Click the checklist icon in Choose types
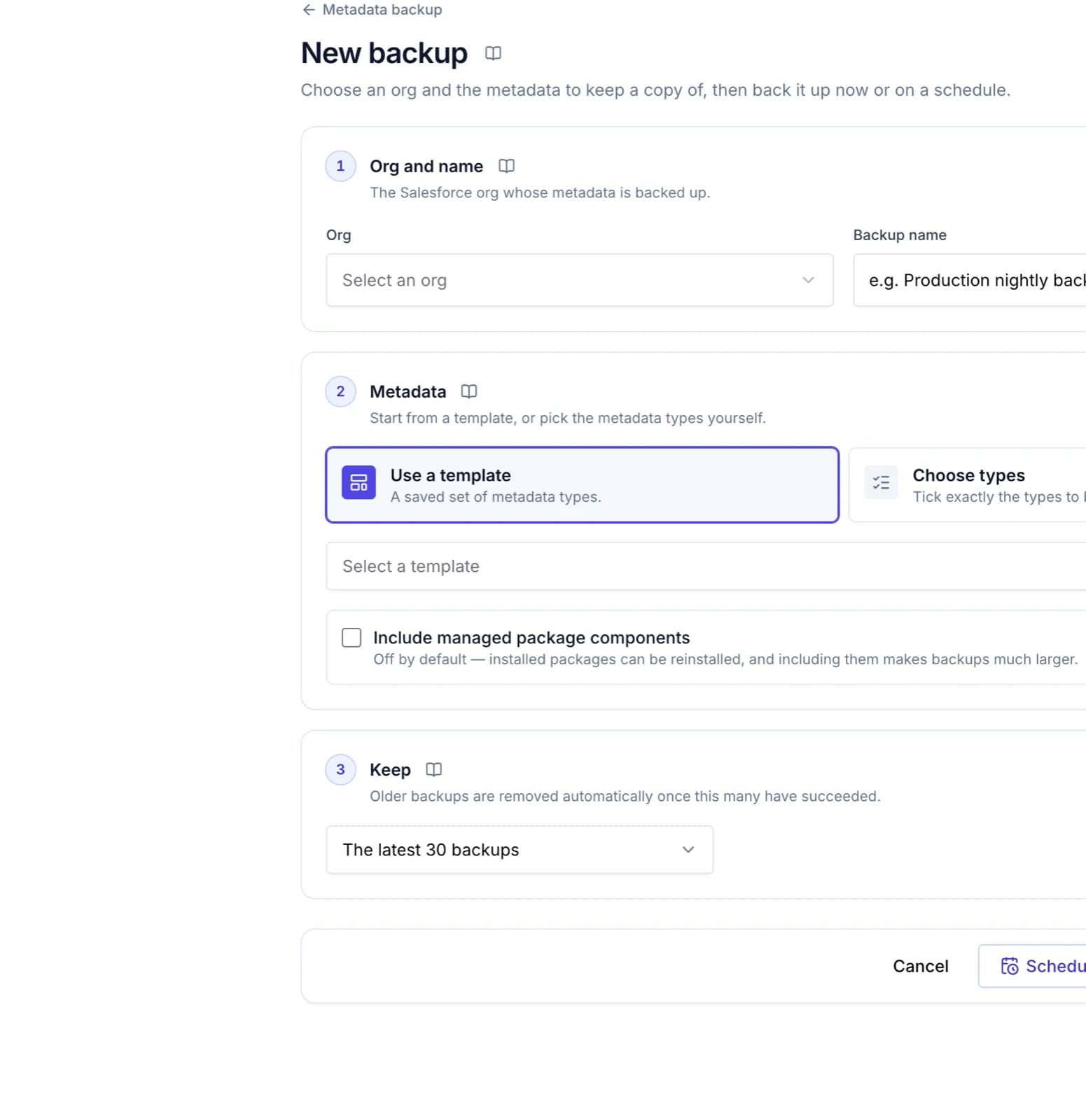1086x1120 pixels. click(881, 482)
